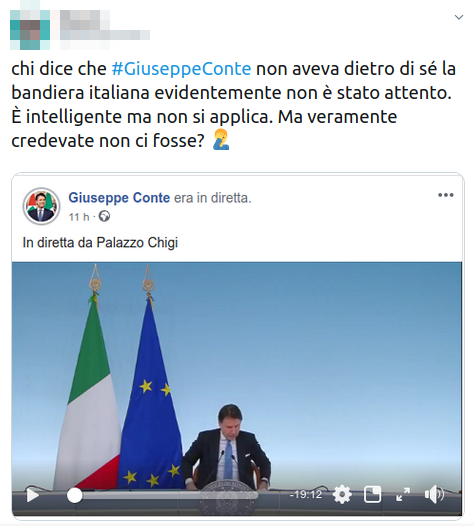Open the #GiuseppeConte hashtag
474x526 pixels.
(x=181, y=69)
